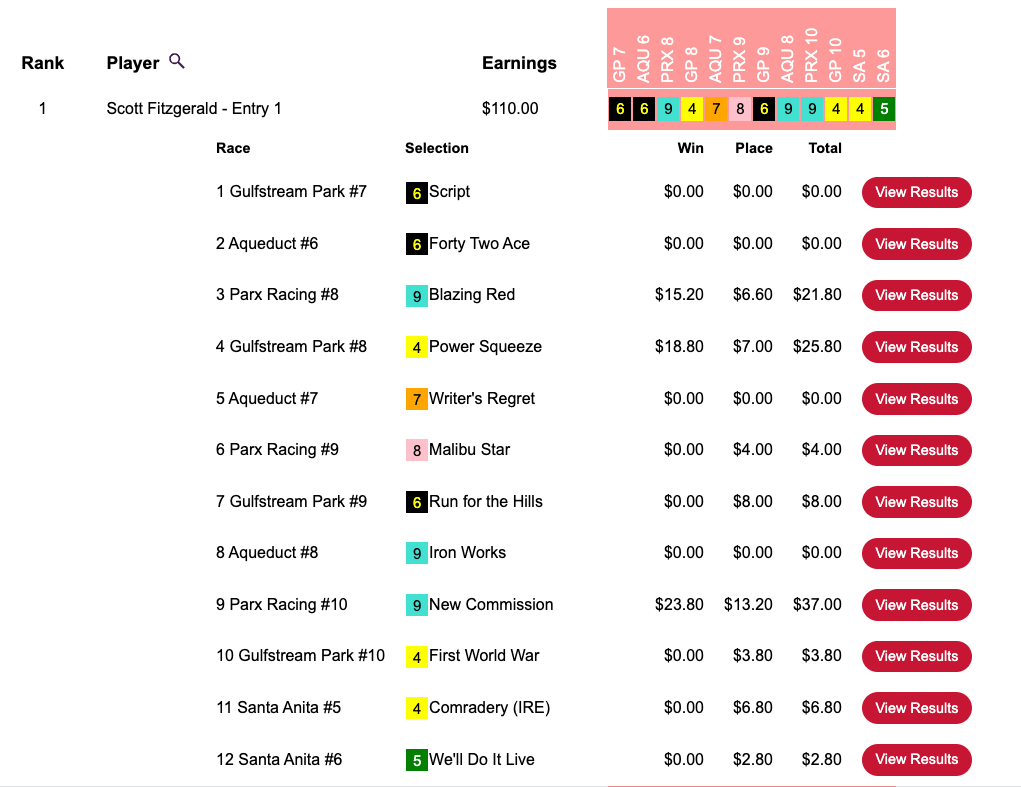Click the Earnings column header
Image resolution: width=1021 pixels, height=787 pixels.
coord(519,63)
